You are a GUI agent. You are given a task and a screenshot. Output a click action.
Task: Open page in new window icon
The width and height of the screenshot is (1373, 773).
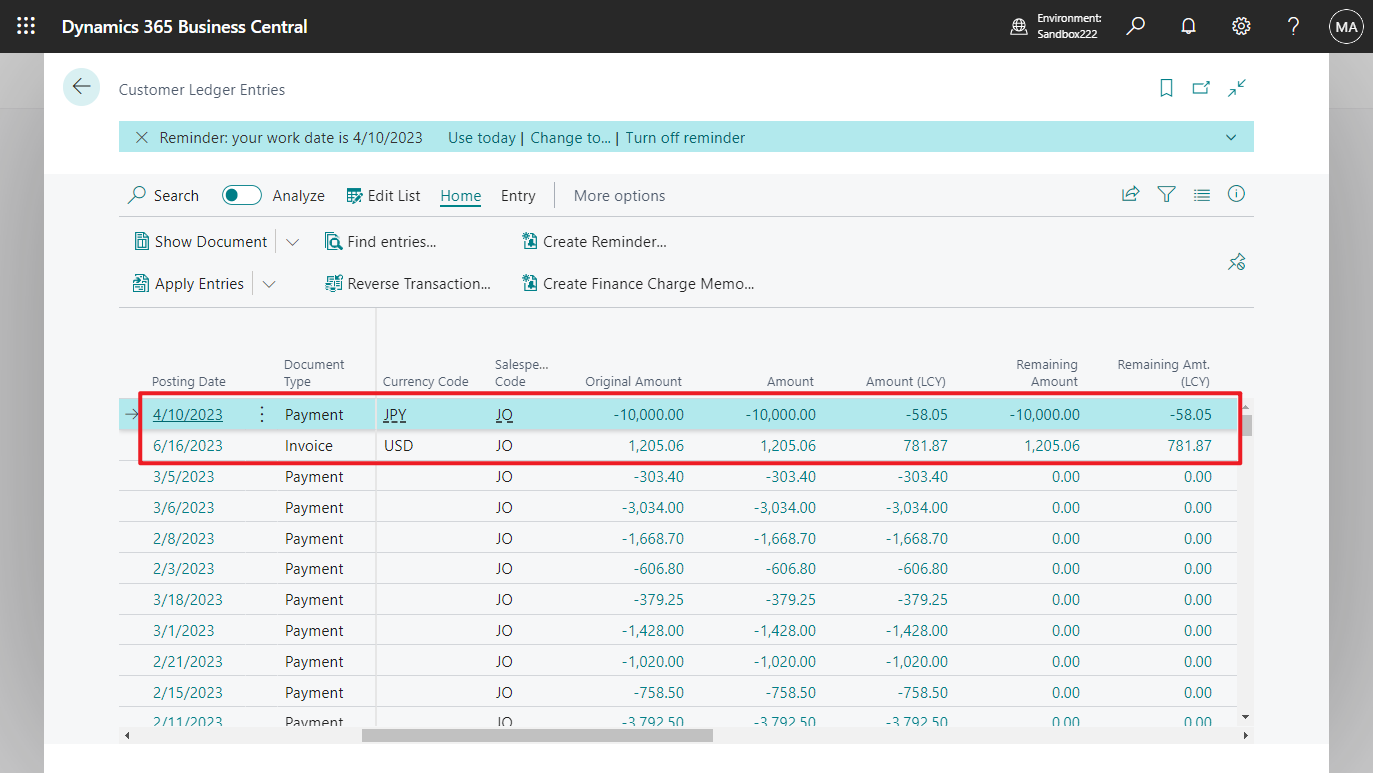1201,88
